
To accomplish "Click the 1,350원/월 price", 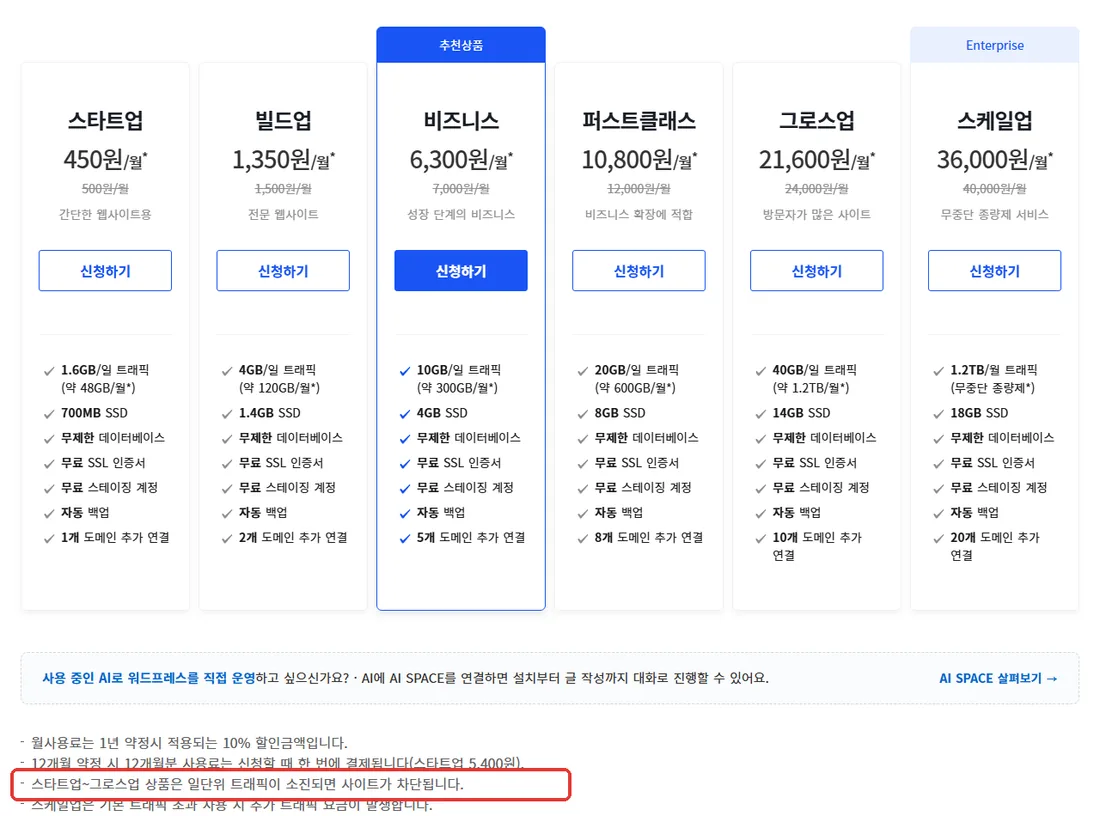I will pos(283,160).
